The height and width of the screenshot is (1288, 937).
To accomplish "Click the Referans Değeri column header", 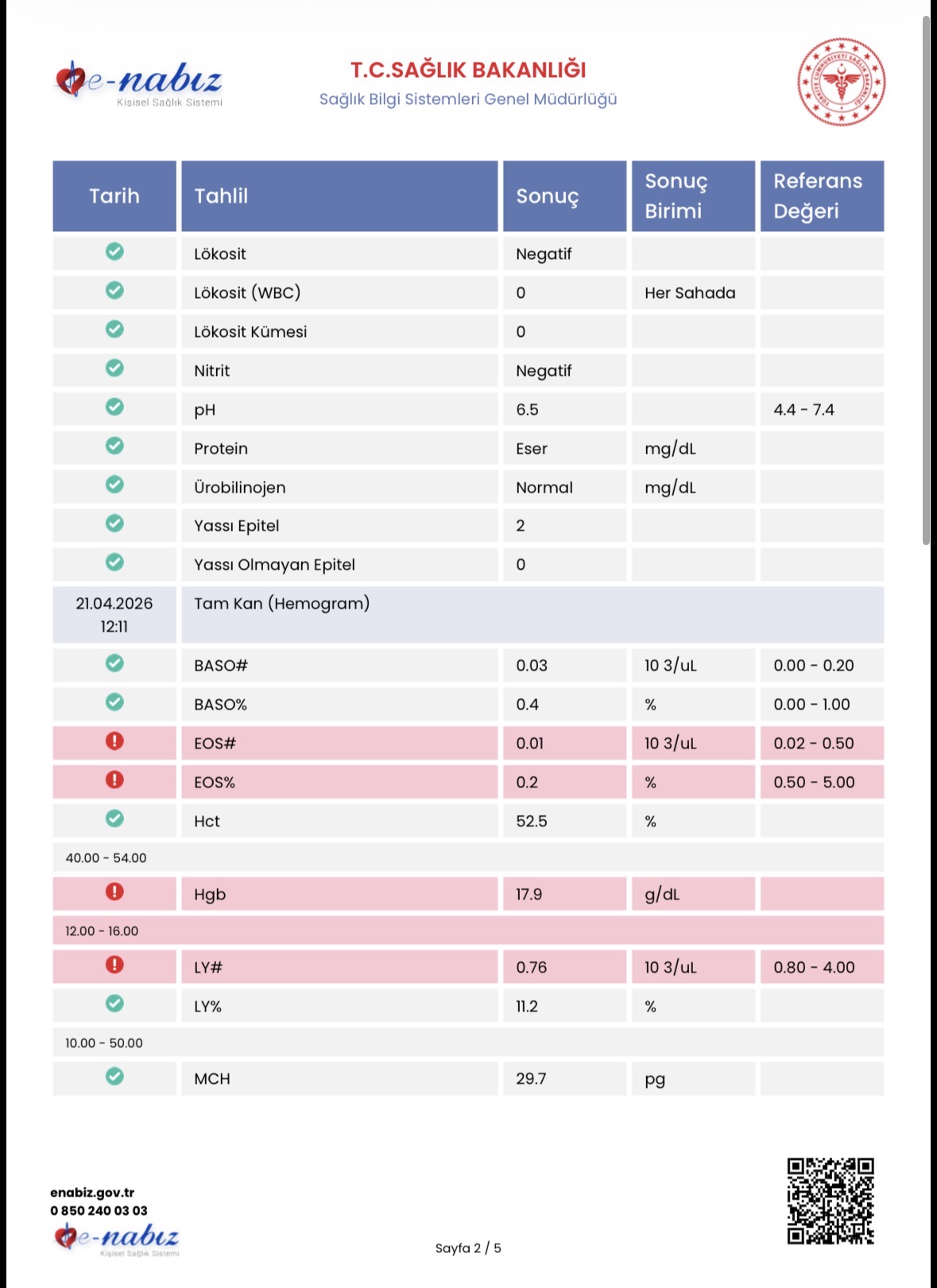I will (821, 196).
